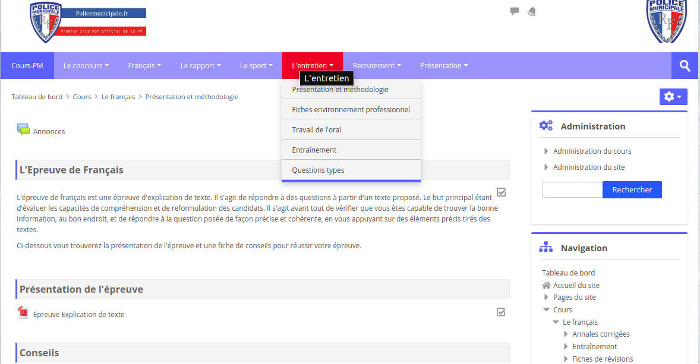Collapse the Cours node in Navigation
Screen dimensions: 700x364
(x=546, y=310)
